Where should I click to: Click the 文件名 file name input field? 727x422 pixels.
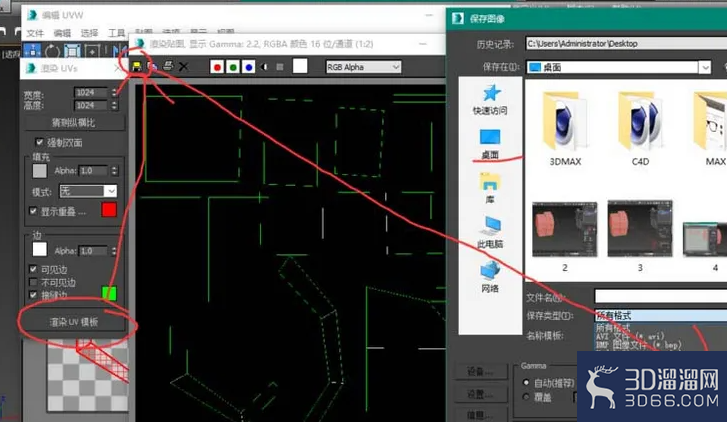[661, 296]
